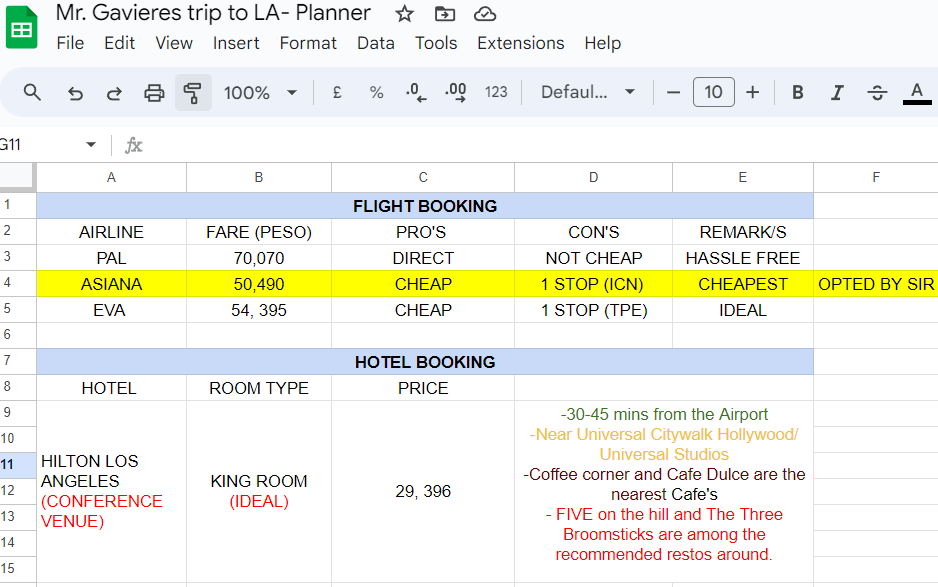The width and height of the screenshot is (938, 587).
Task: Open the text color picker
Action: point(916,93)
